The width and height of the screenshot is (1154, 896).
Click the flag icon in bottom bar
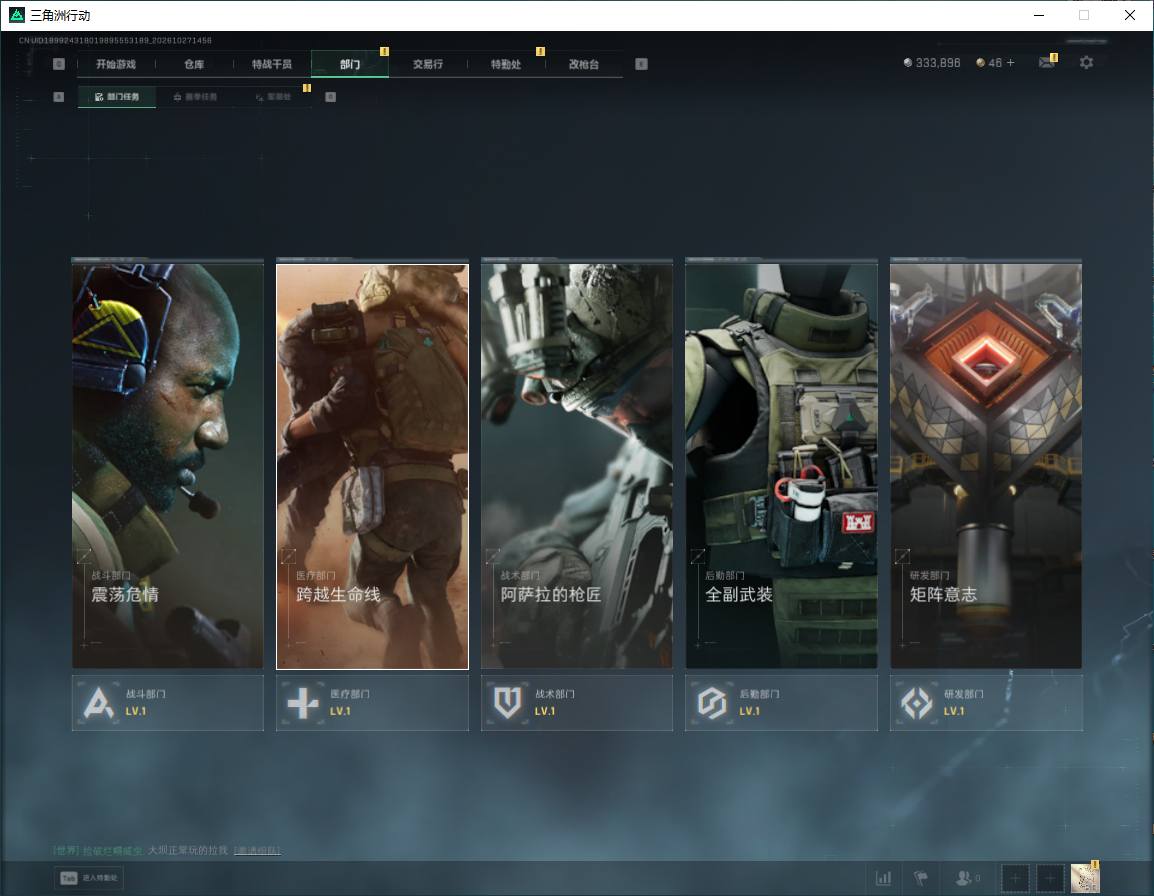pos(921,878)
